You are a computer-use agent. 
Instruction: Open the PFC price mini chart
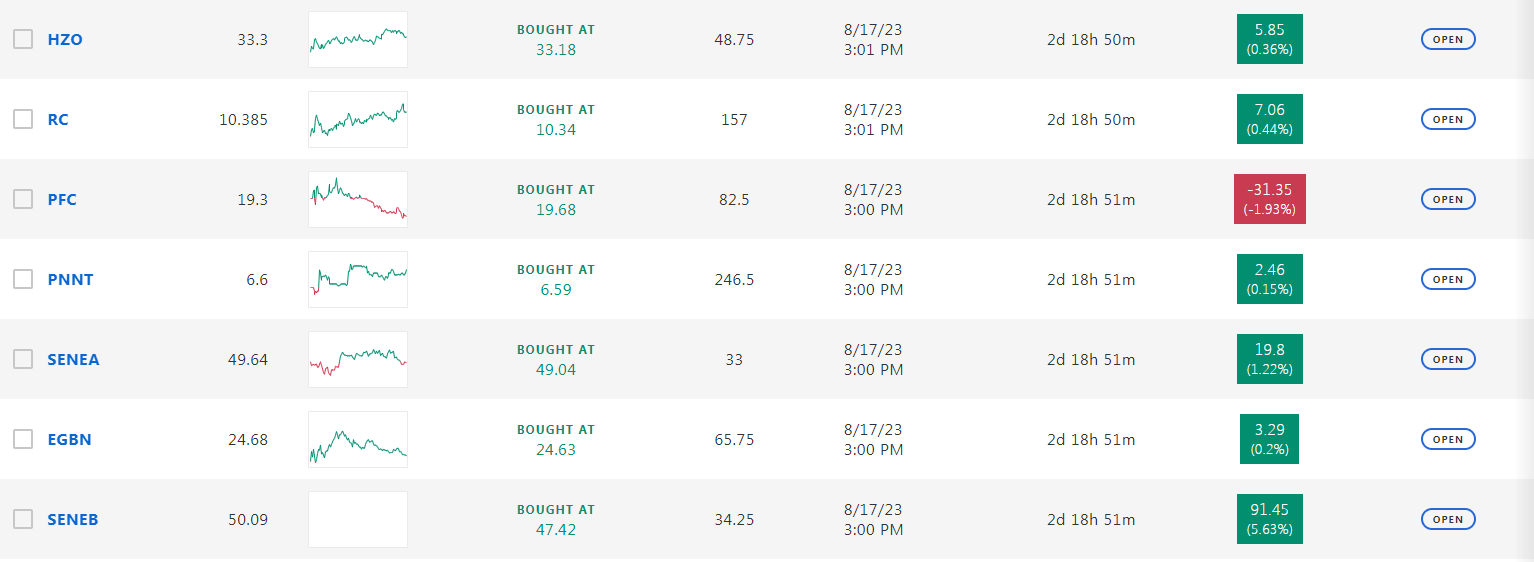click(358, 199)
